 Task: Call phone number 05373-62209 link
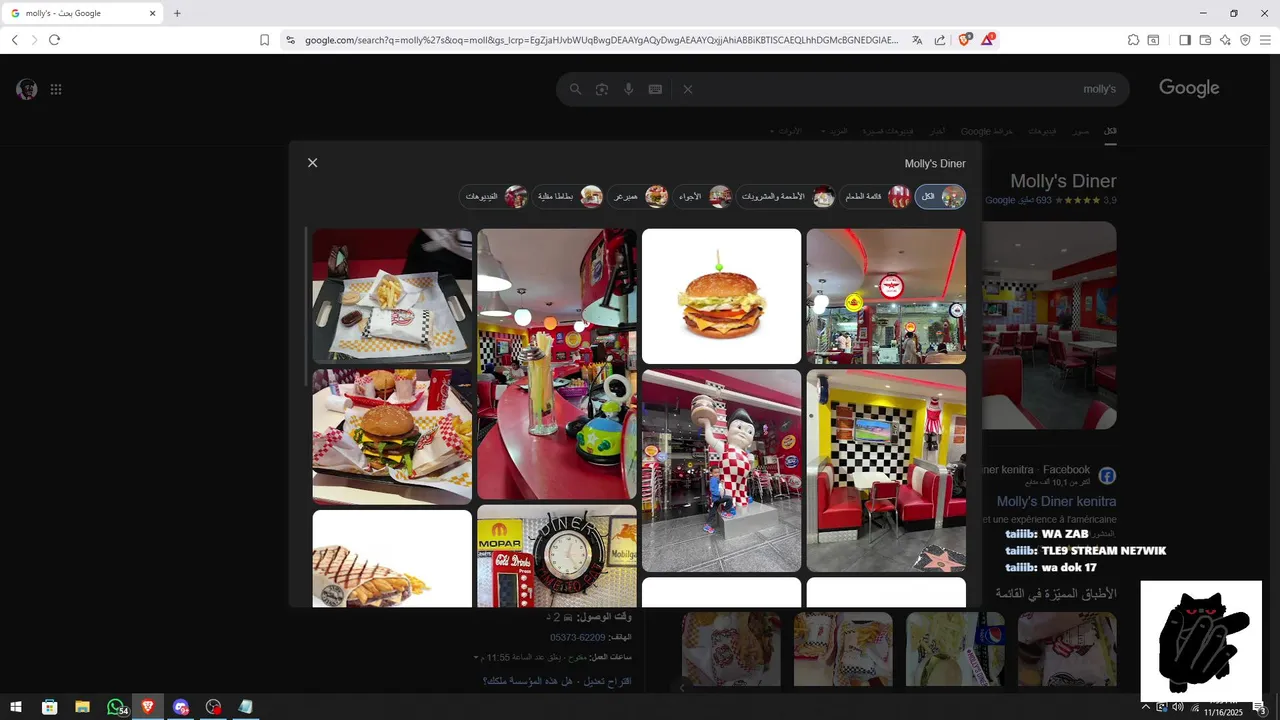578,637
